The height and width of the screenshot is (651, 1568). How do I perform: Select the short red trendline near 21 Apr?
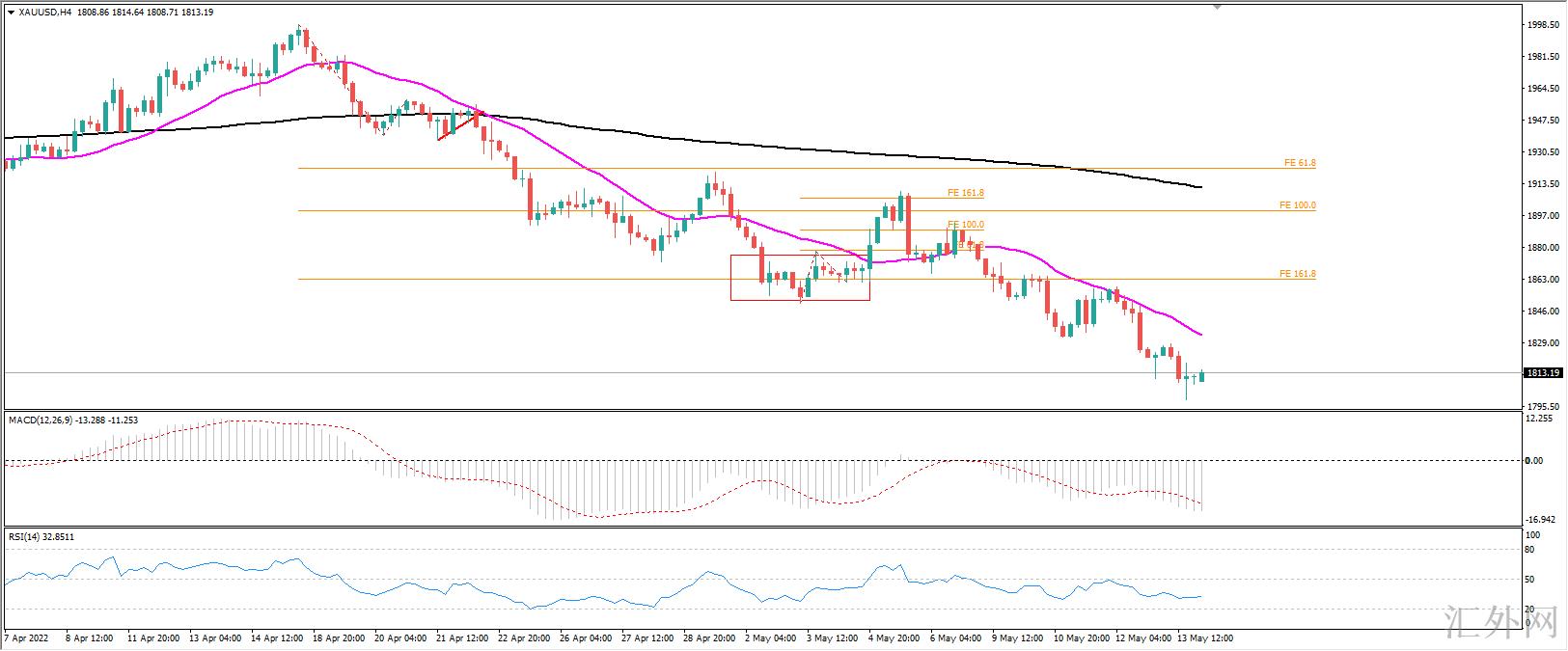[458, 126]
